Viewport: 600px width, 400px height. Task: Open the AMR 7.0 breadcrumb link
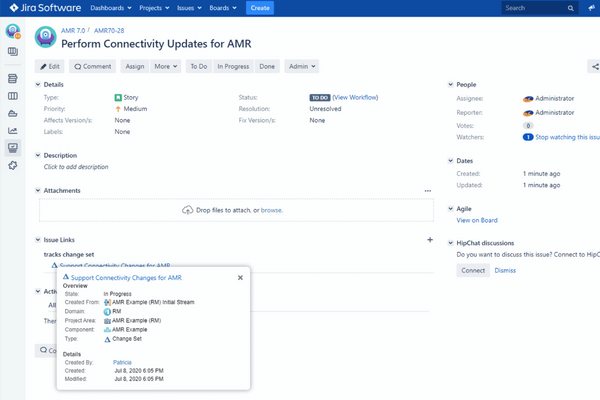(x=73, y=31)
